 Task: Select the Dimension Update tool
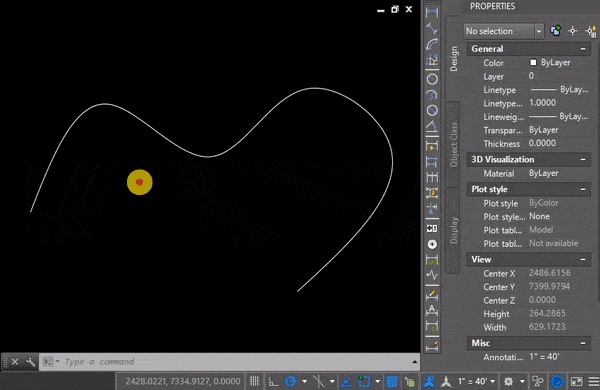432,326
